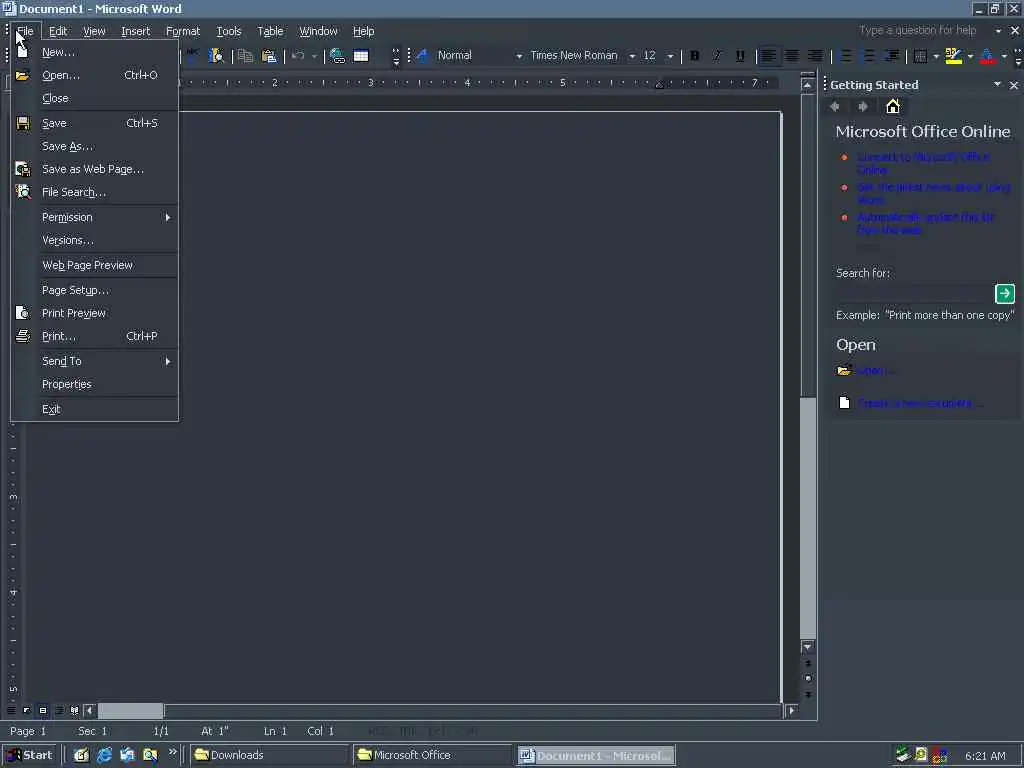Open the Format menu
Viewport: 1024px width, 768px height.
click(x=183, y=31)
